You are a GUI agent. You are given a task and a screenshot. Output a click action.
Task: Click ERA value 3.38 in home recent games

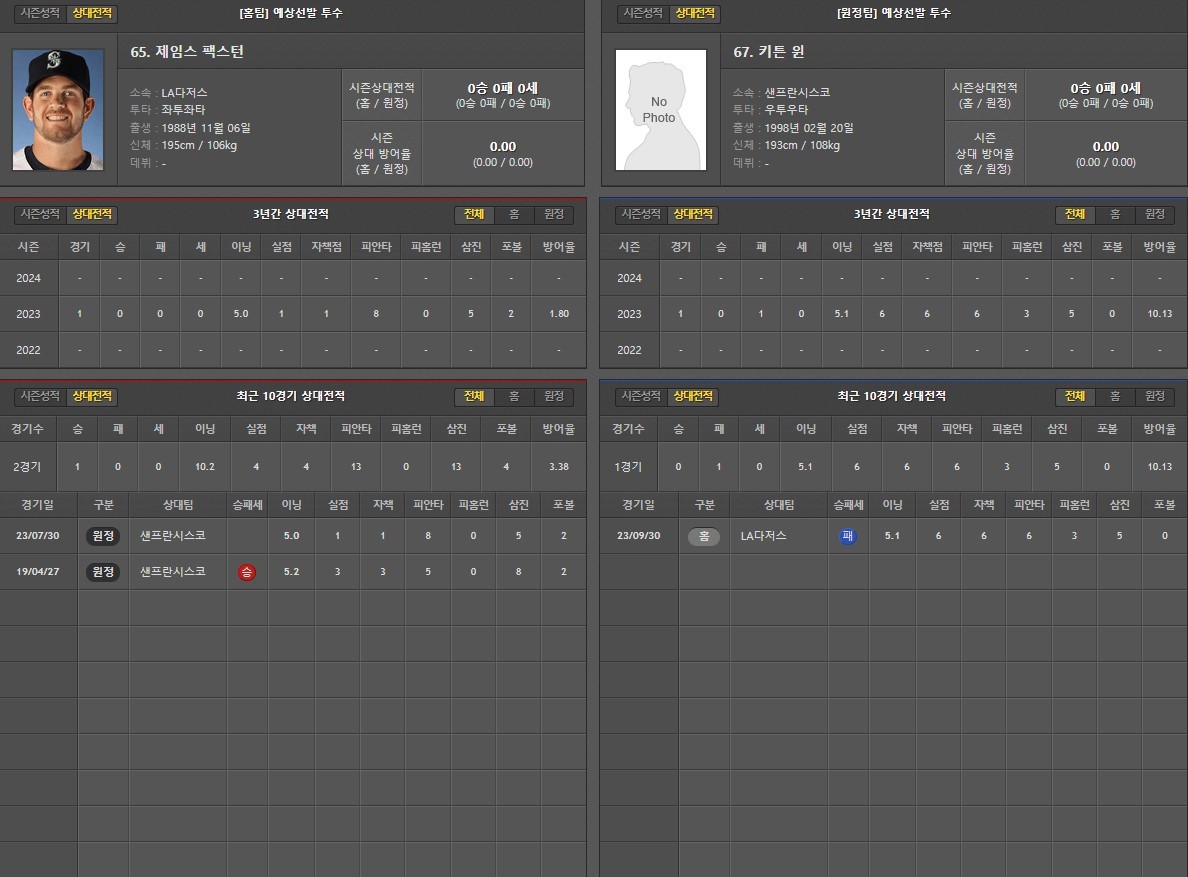[x=559, y=467]
